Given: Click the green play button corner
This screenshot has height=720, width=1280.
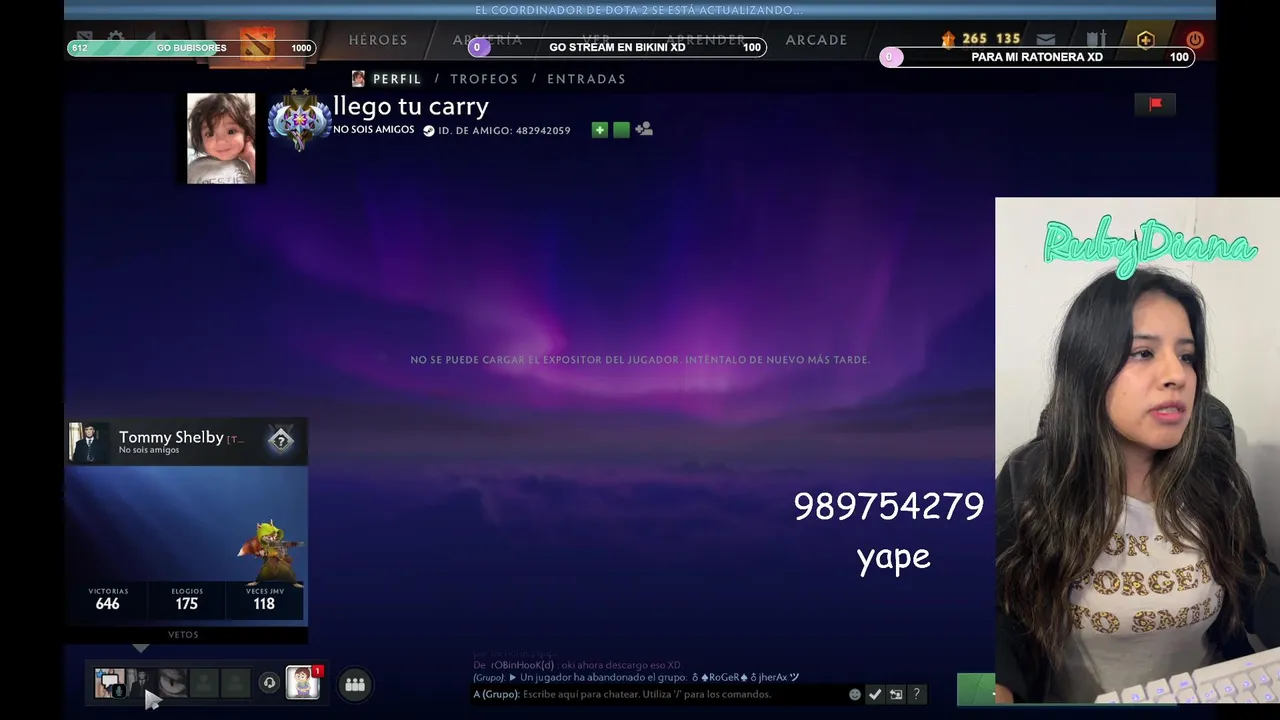Looking at the screenshot, I should click(976, 689).
